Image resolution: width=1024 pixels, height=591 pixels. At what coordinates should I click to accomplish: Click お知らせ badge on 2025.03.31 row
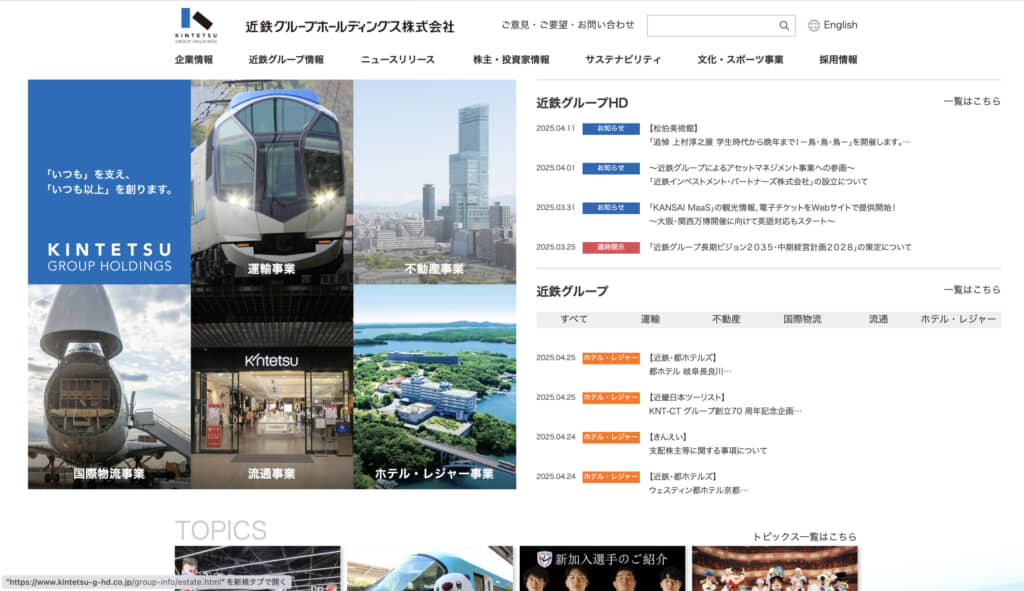tap(611, 208)
